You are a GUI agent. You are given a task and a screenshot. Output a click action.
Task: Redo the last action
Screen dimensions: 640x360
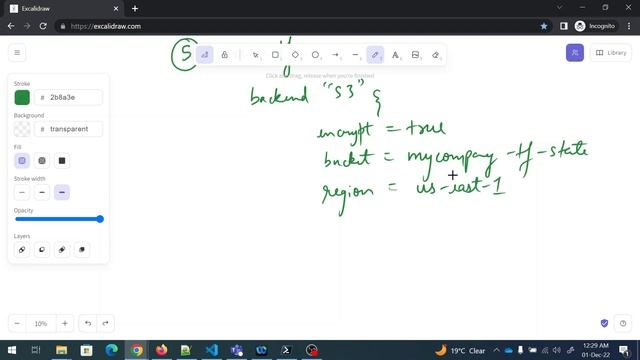coord(105,323)
